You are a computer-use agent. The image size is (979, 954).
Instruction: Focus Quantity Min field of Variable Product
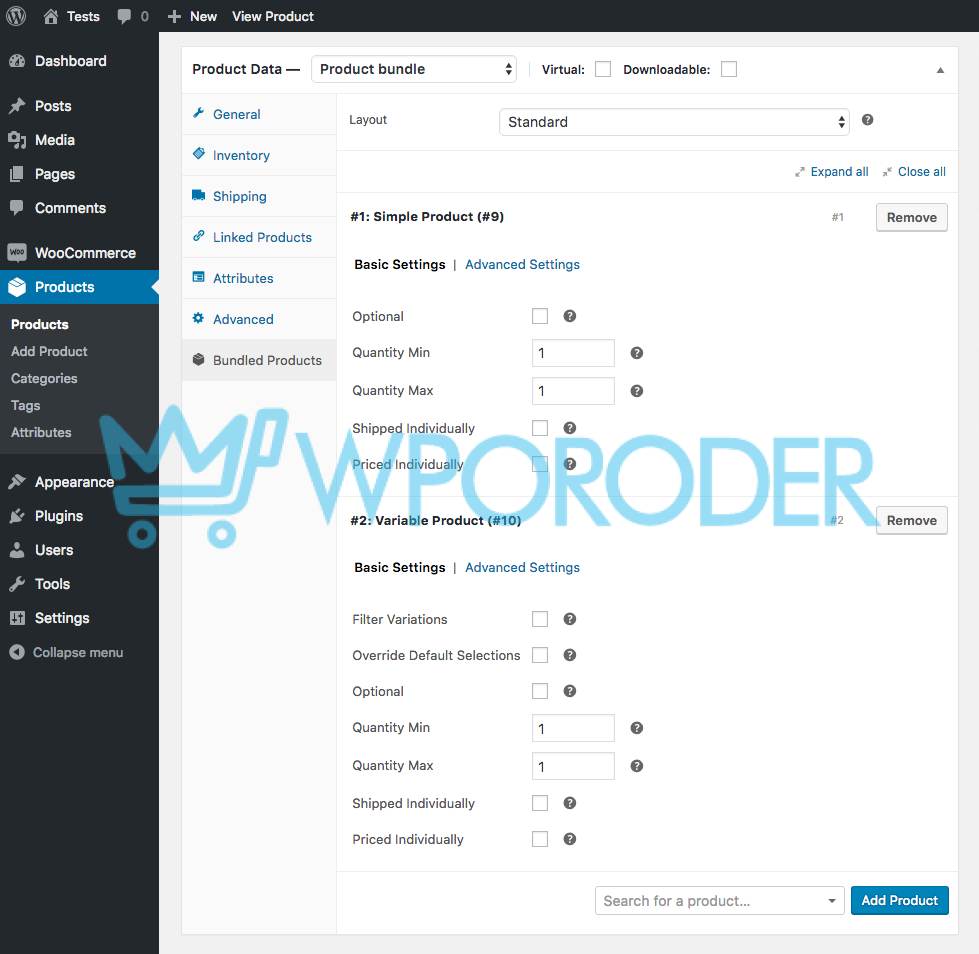coord(573,728)
